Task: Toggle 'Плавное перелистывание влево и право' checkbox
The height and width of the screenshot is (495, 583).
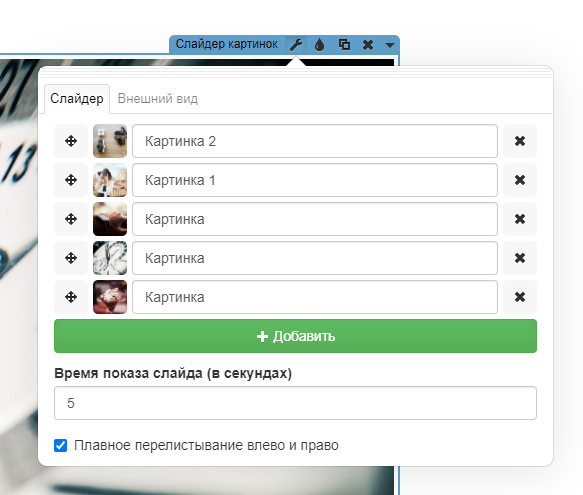Action: (61, 445)
